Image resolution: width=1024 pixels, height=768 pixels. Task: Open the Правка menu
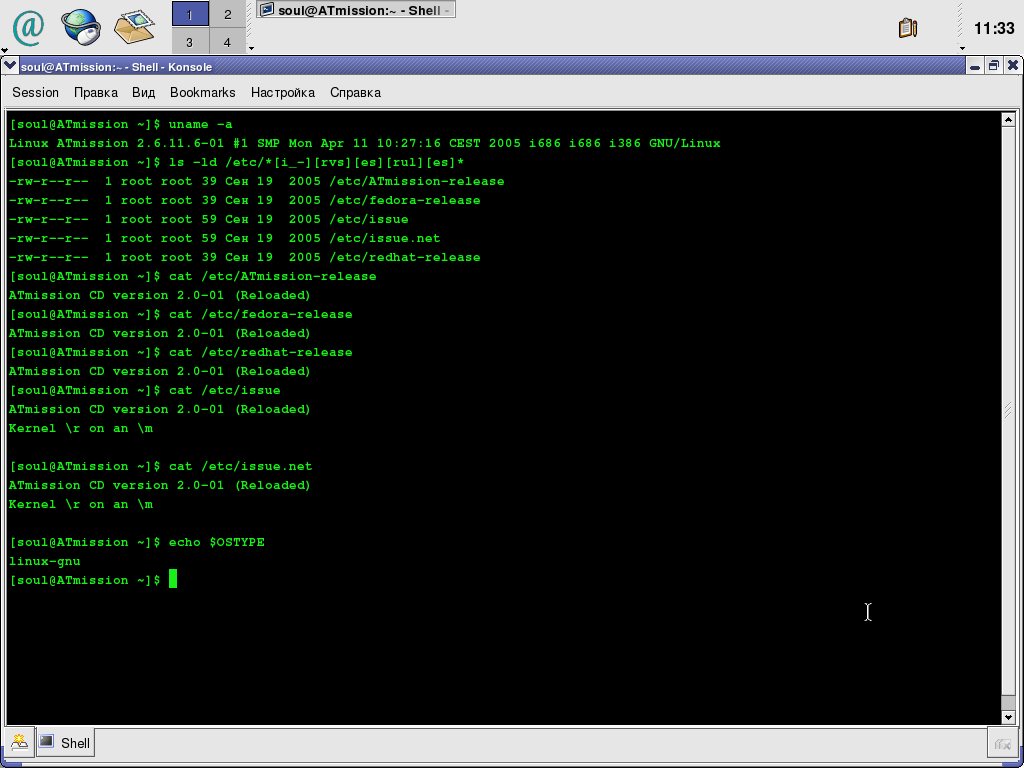(x=95, y=93)
